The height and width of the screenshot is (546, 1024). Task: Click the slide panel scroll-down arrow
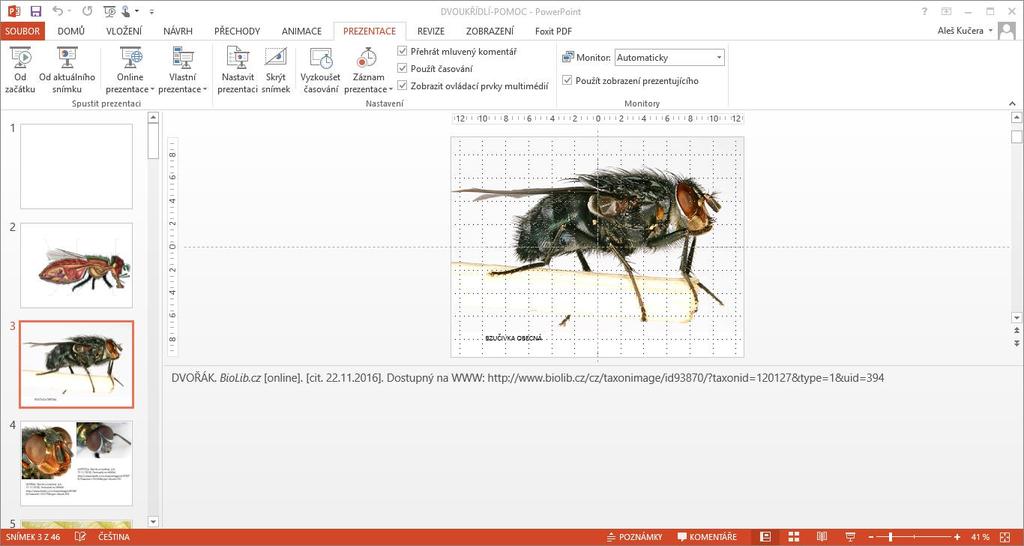(153, 521)
